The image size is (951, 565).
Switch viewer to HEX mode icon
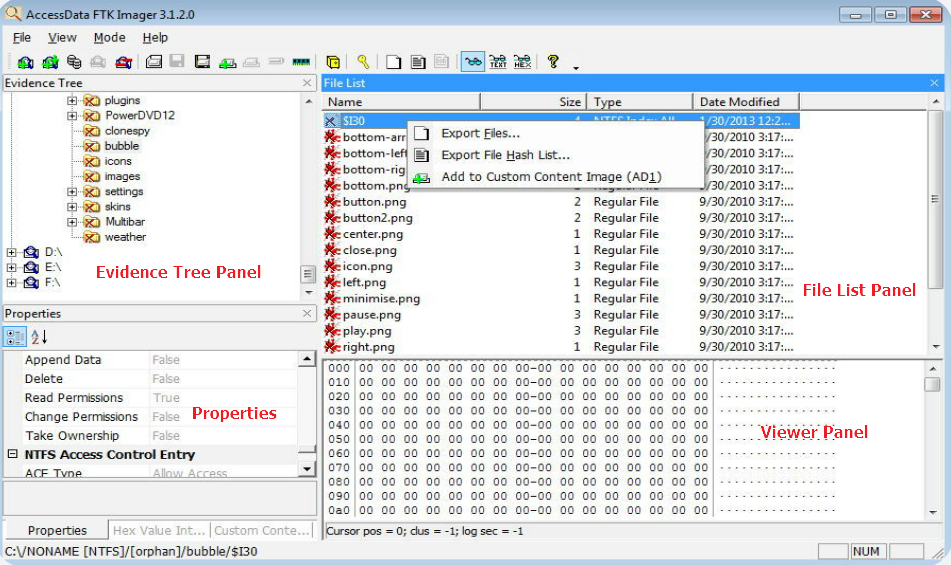522,62
